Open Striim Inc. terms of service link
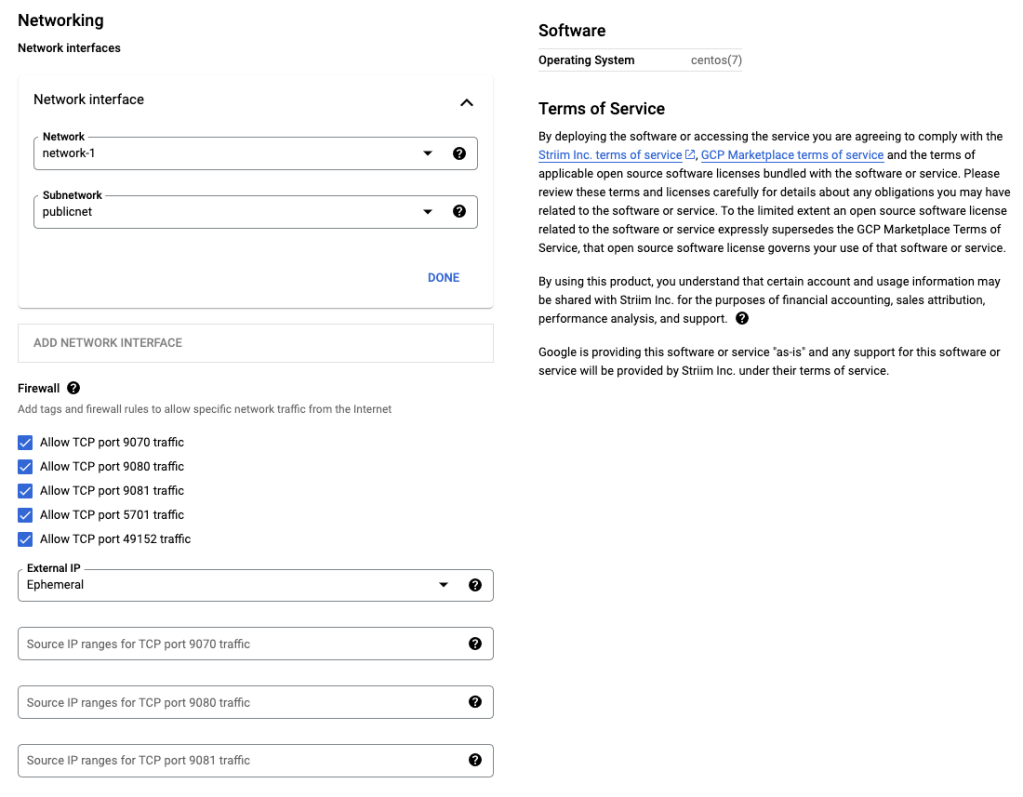 click(610, 155)
